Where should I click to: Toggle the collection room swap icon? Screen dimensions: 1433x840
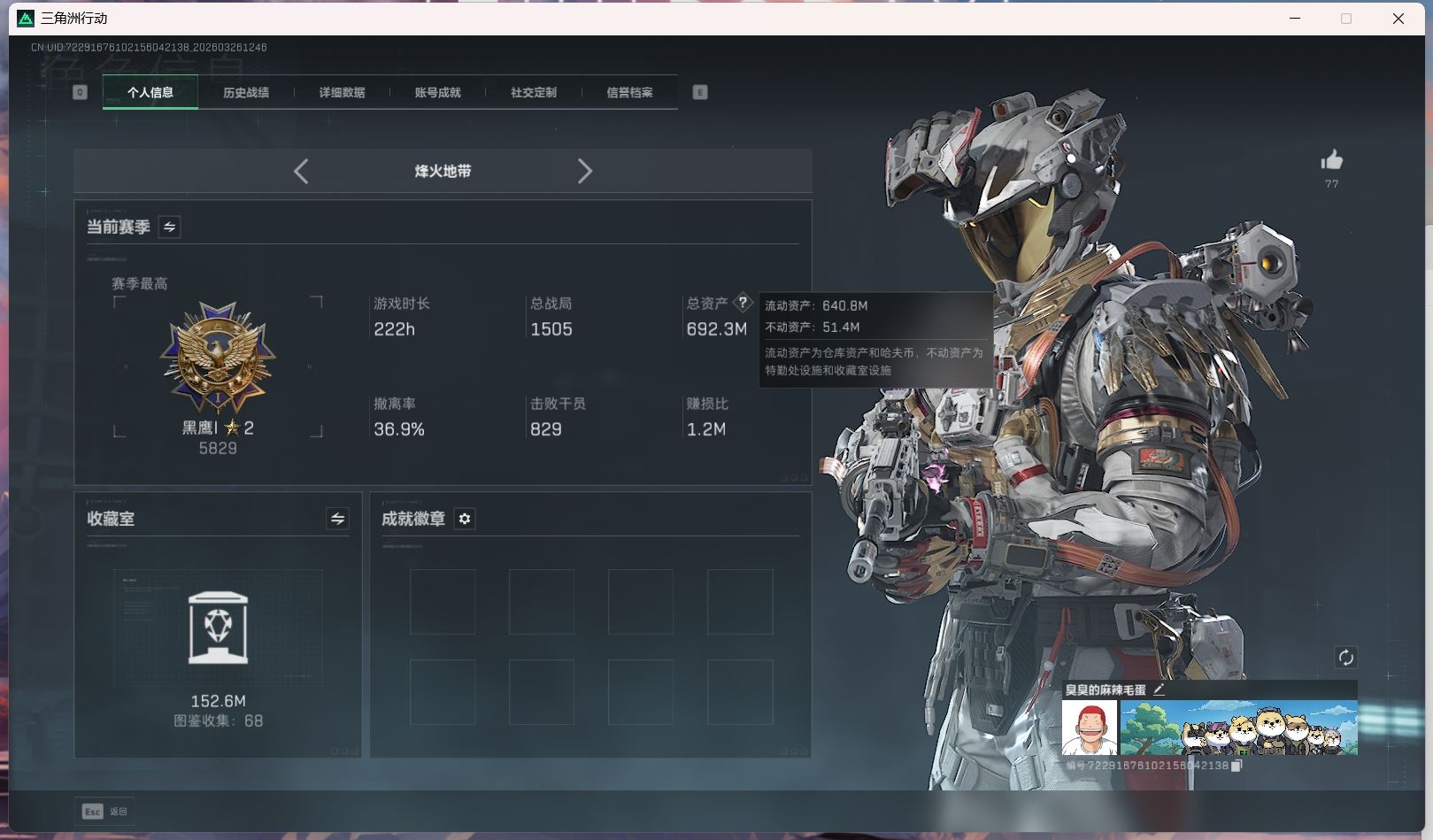(x=337, y=519)
